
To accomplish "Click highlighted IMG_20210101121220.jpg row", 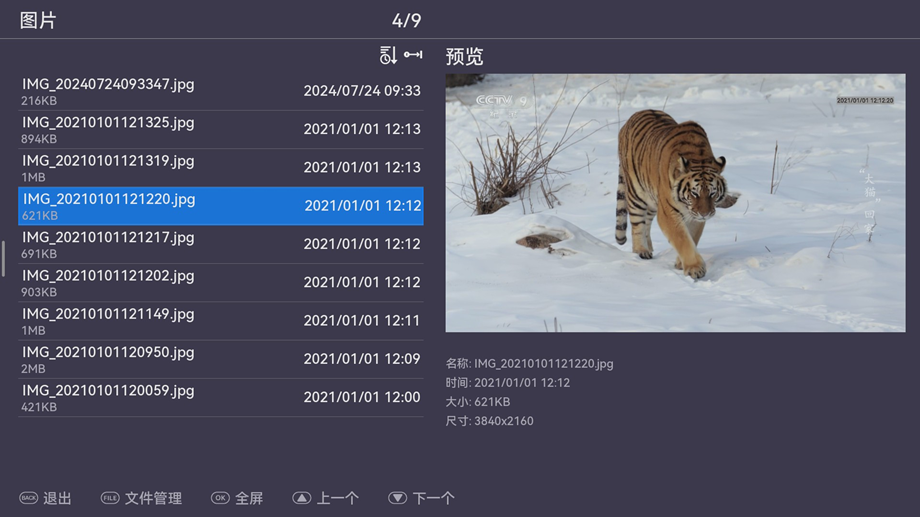I will tap(220, 206).
